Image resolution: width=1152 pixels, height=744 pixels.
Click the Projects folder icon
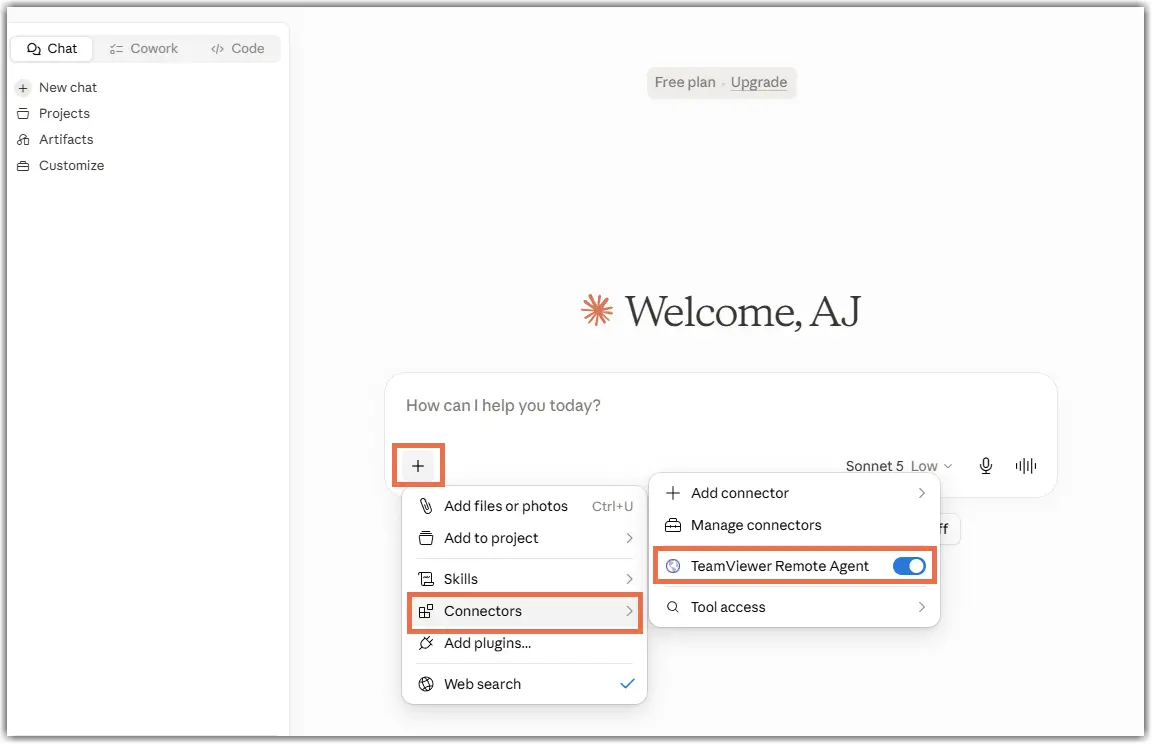[x=23, y=113]
